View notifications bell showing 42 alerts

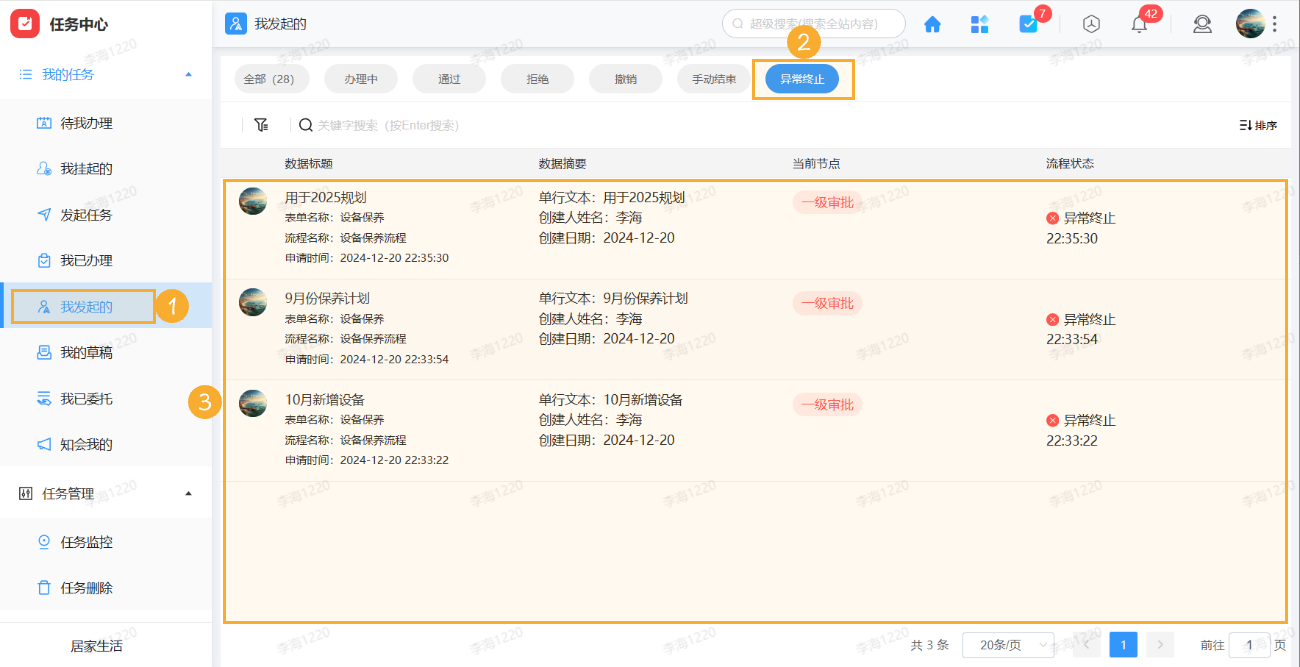pyautogui.click(x=1138, y=23)
